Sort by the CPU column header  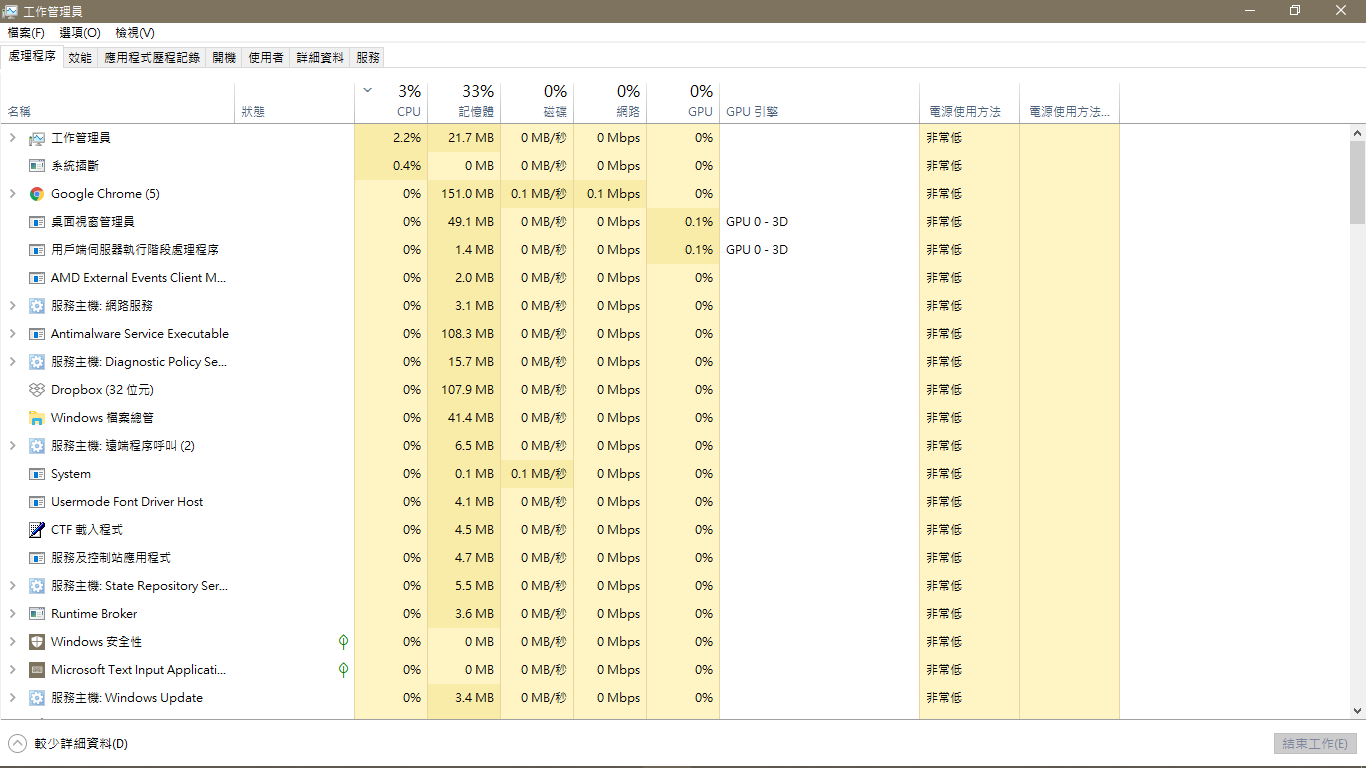pyautogui.click(x=391, y=101)
